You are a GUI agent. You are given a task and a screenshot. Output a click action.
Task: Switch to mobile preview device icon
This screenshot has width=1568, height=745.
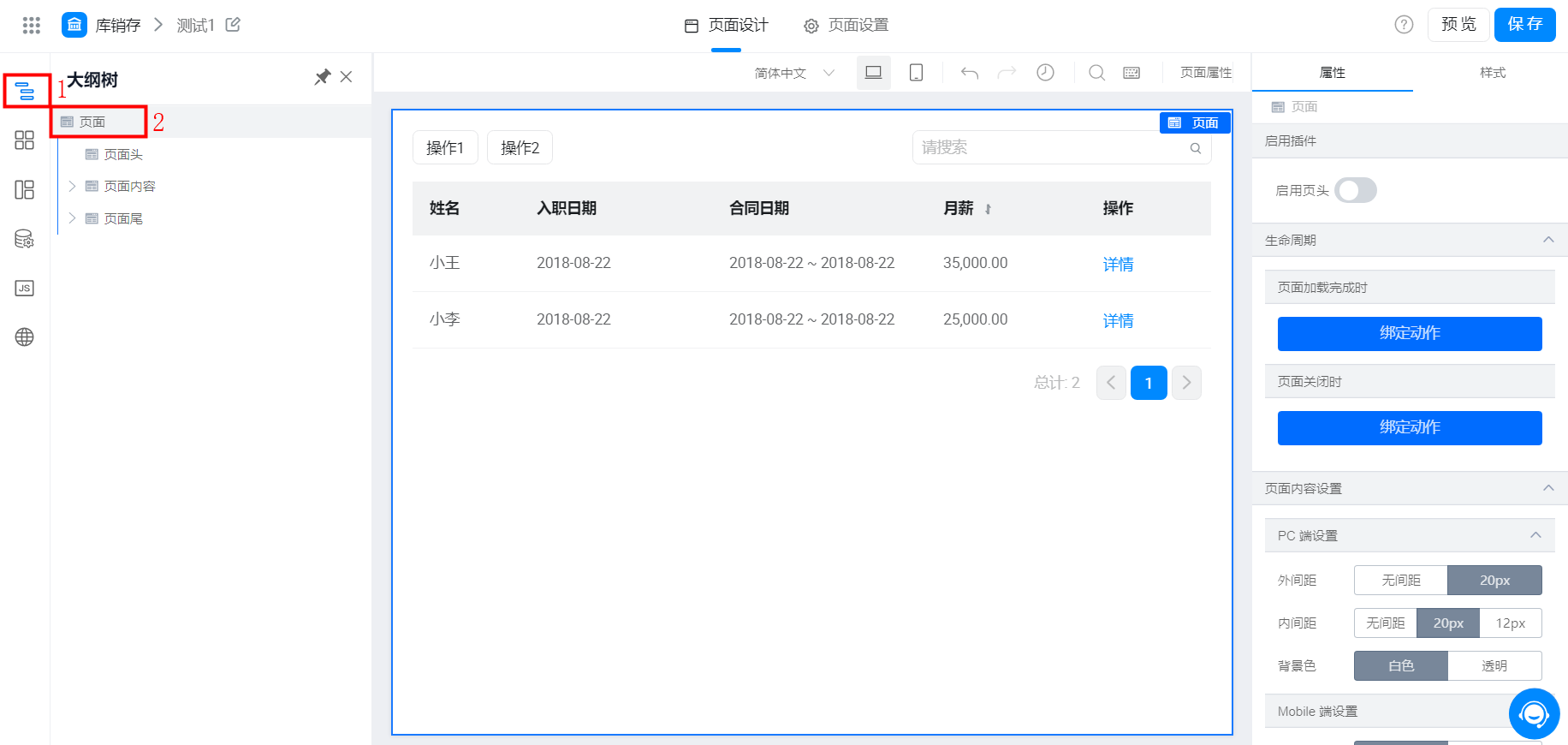[916, 73]
